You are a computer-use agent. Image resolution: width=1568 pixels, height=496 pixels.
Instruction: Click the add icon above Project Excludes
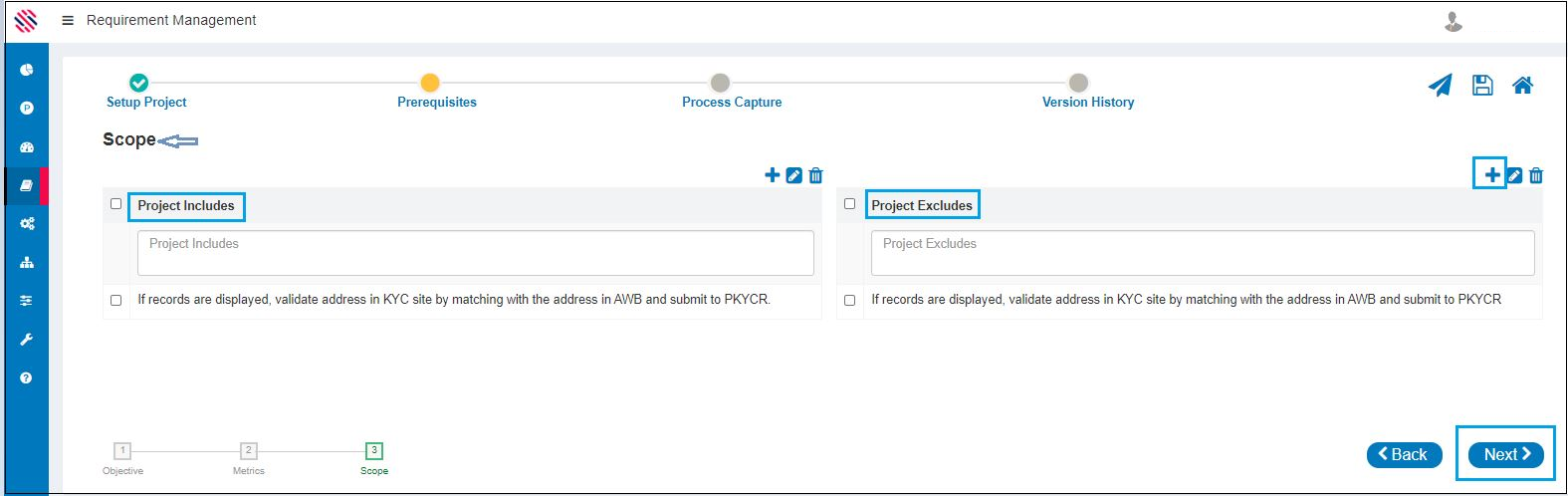click(x=1491, y=175)
